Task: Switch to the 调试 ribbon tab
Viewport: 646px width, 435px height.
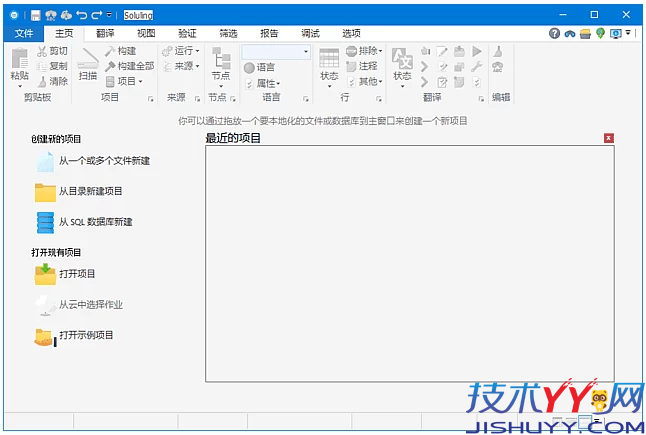Action: point(310,33)
